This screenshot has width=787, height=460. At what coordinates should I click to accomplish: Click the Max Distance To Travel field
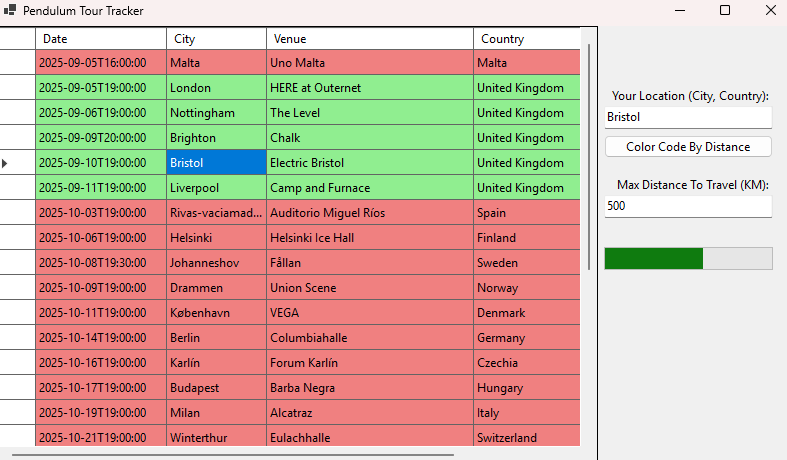[x=688, y=206]
